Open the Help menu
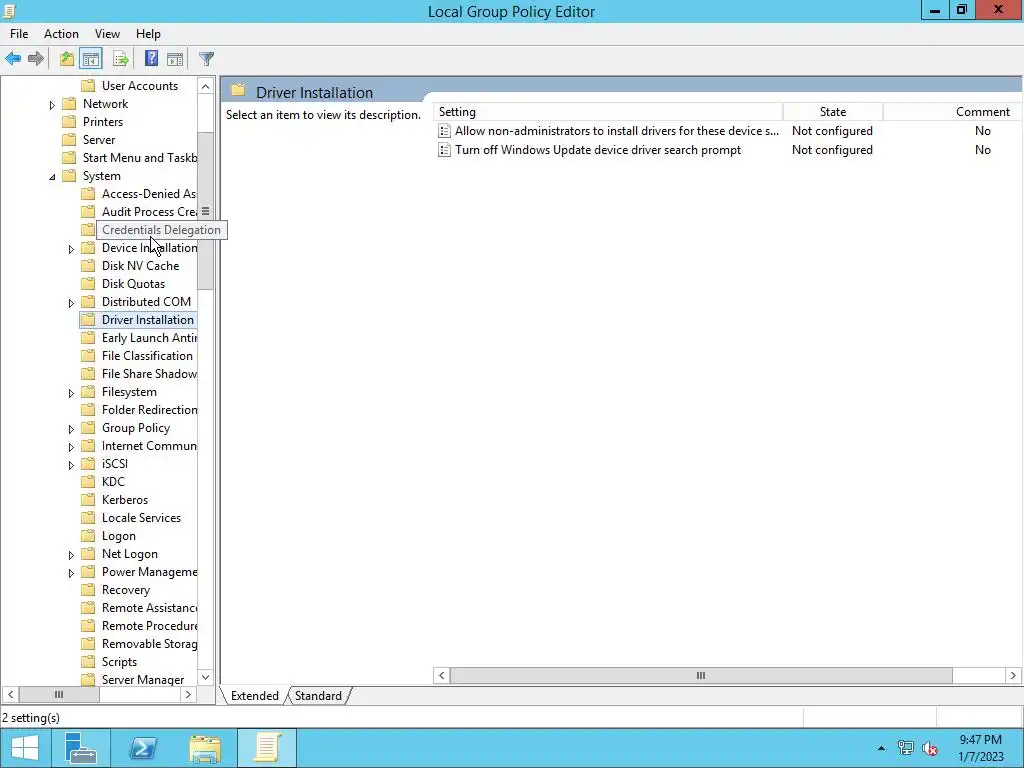 [x=148, y=34]
